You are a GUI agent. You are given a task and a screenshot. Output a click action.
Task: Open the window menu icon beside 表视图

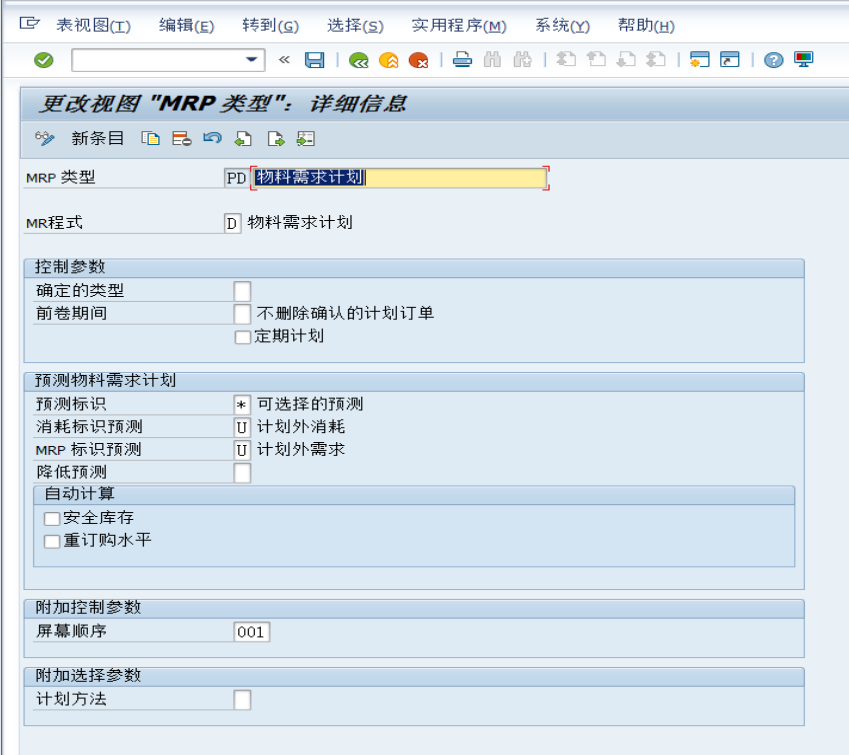(29, 24)
